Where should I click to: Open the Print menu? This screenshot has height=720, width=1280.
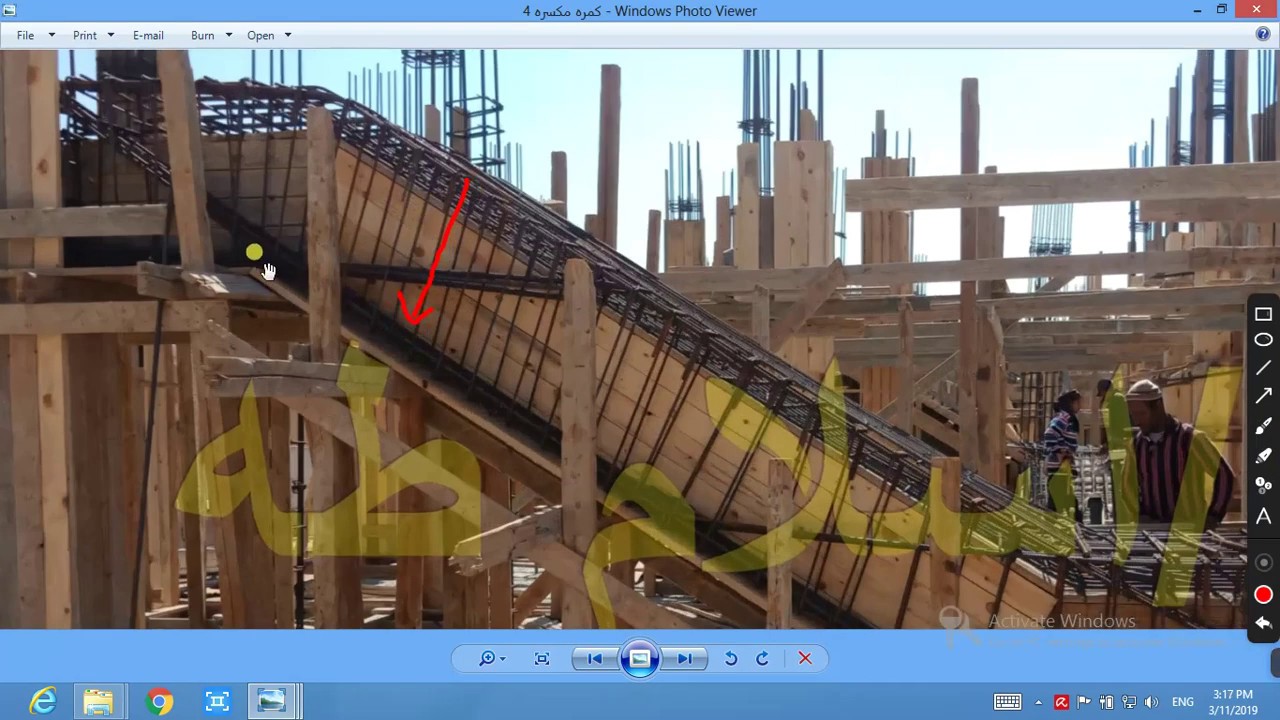pyautogui.click(x=85, y=35)
